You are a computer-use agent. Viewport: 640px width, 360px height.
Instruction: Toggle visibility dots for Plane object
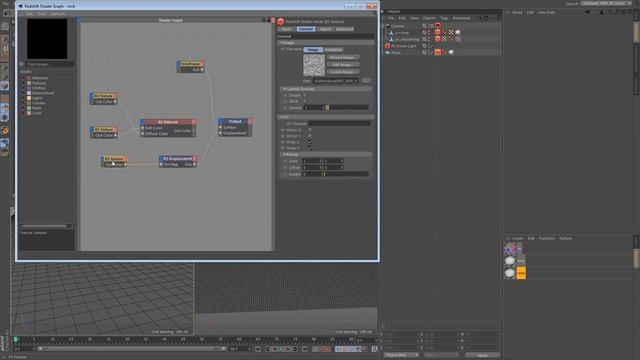[429, 52]
